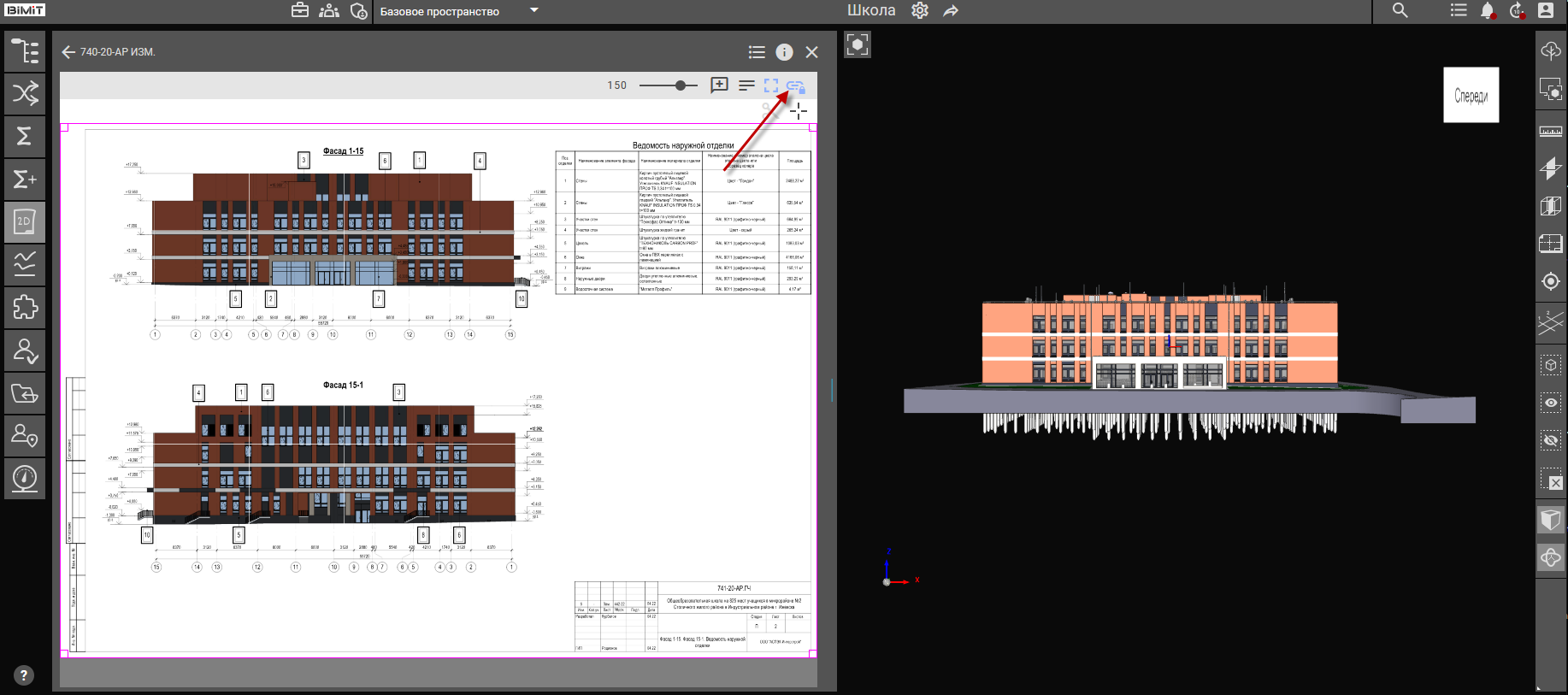
Task: Activate the section plane tool
Action: [1550, 168]
